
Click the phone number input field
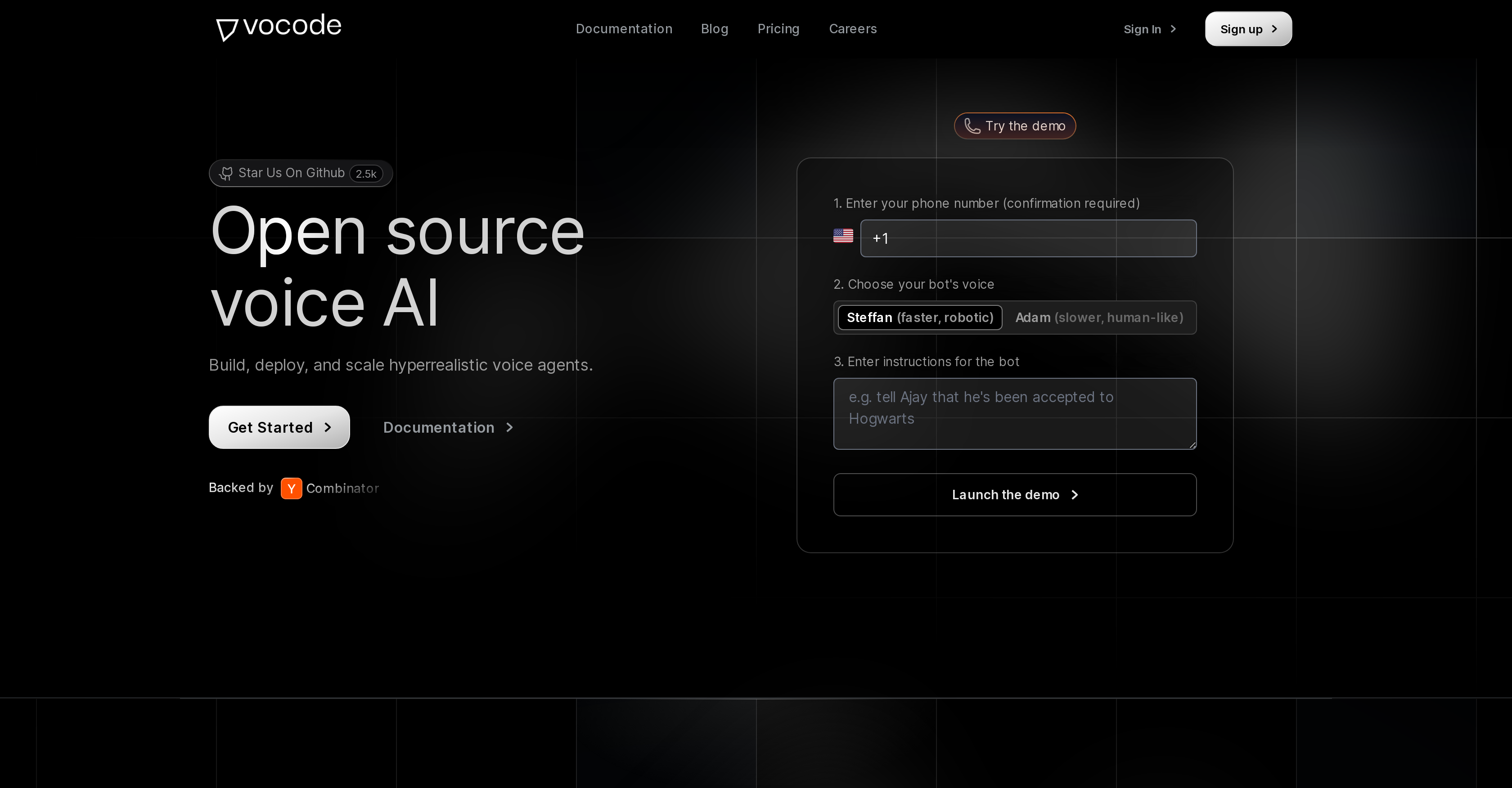[x=1028, y=238]
